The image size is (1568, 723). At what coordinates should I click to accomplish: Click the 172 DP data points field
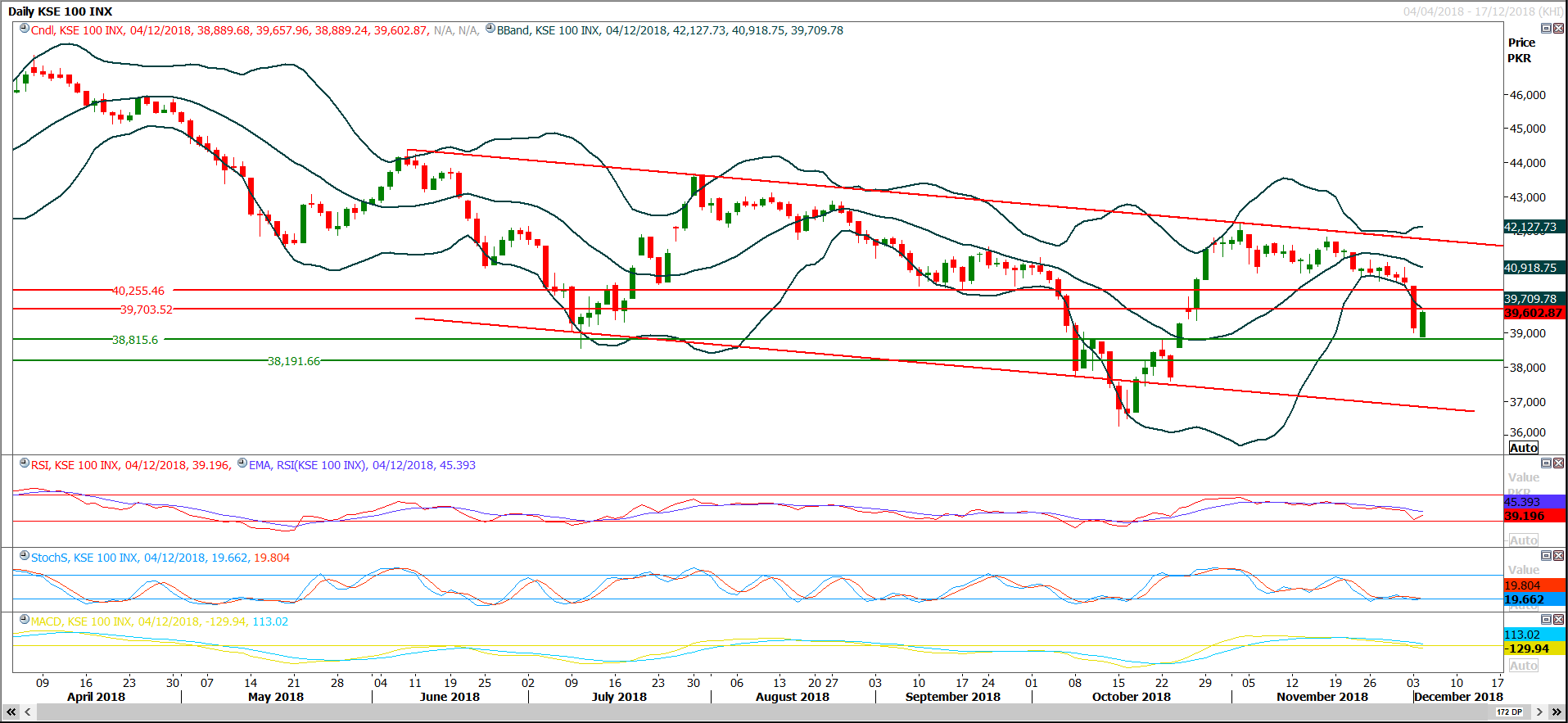point(1510,712)
